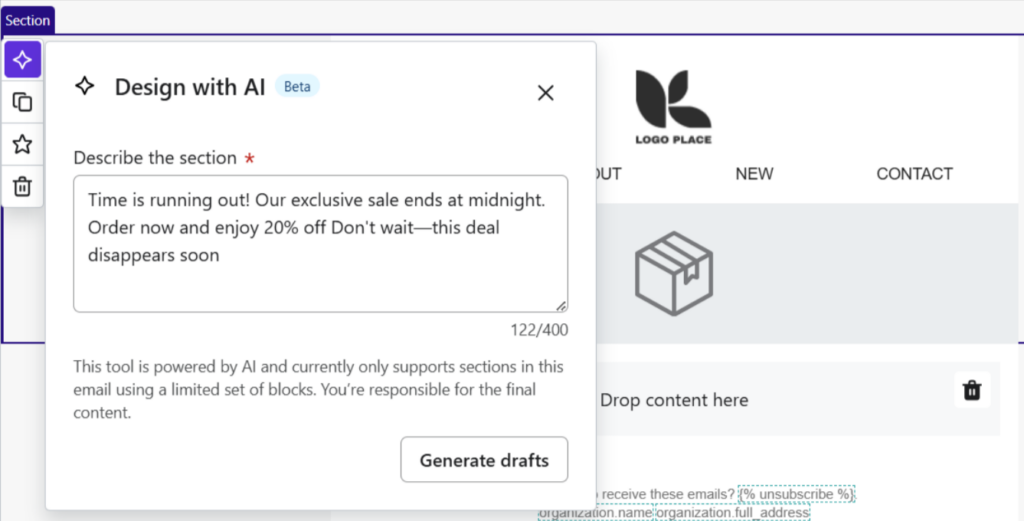Select the Section tab label
The image size is (1024, 521).
coord(27,20)
